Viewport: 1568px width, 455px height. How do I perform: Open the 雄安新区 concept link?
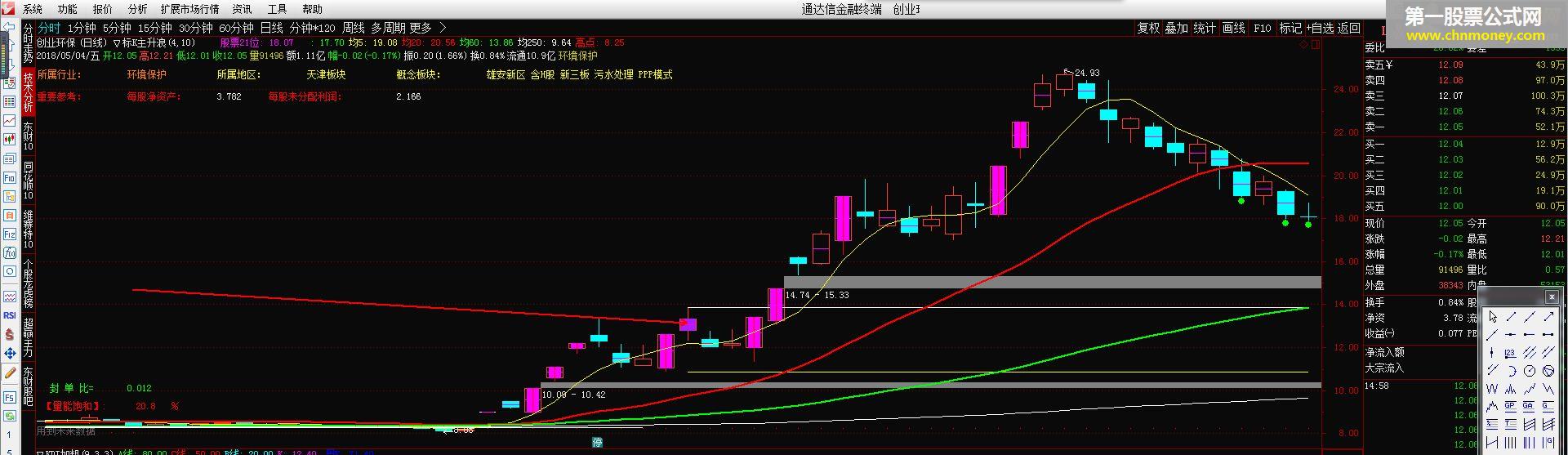(x=506, y=74)
